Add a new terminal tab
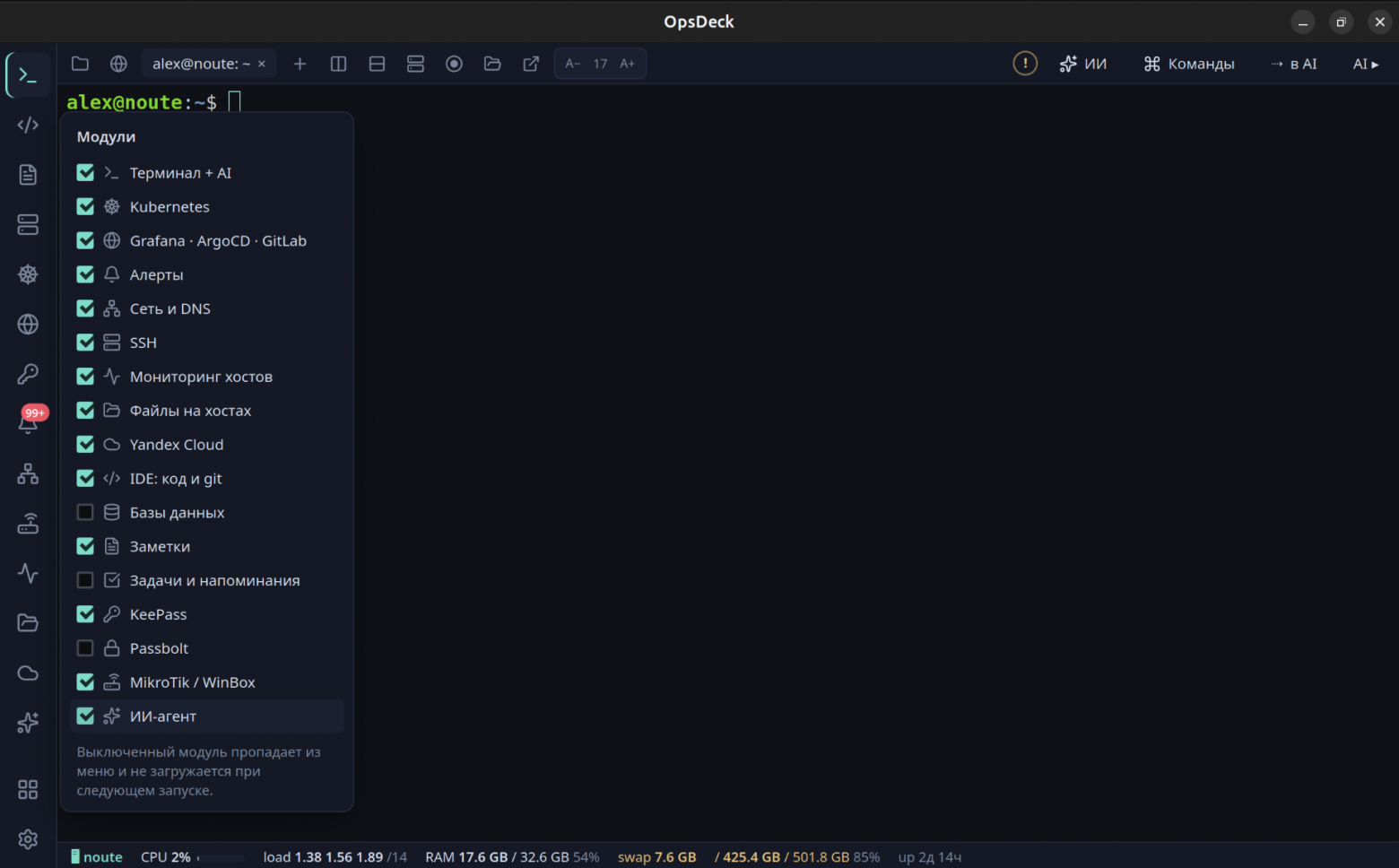 (300, 64)
